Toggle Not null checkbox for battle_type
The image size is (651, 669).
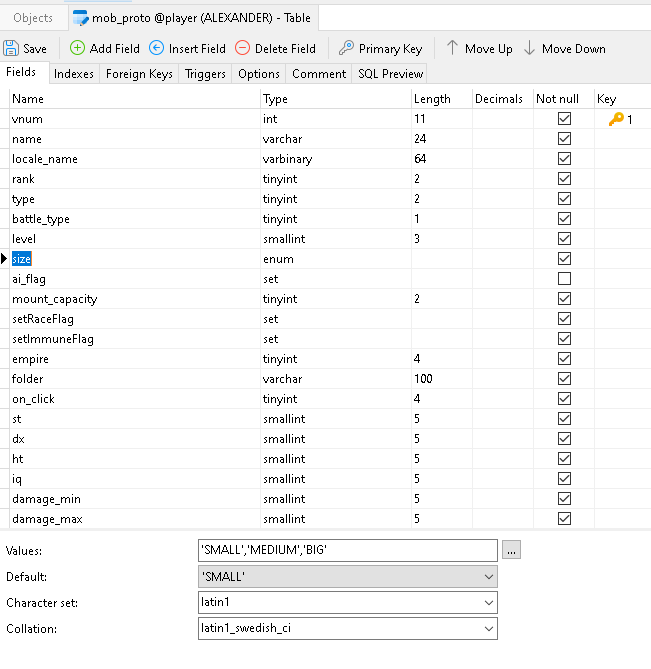(x=564, y=218)
